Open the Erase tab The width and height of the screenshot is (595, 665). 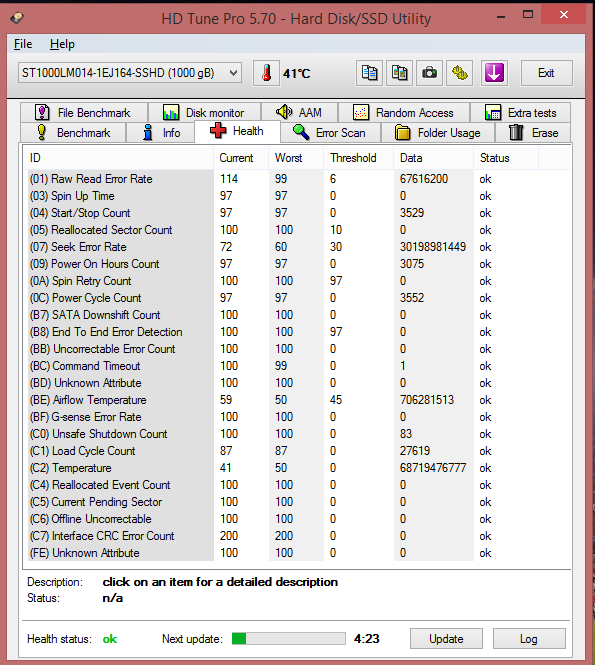533,133
